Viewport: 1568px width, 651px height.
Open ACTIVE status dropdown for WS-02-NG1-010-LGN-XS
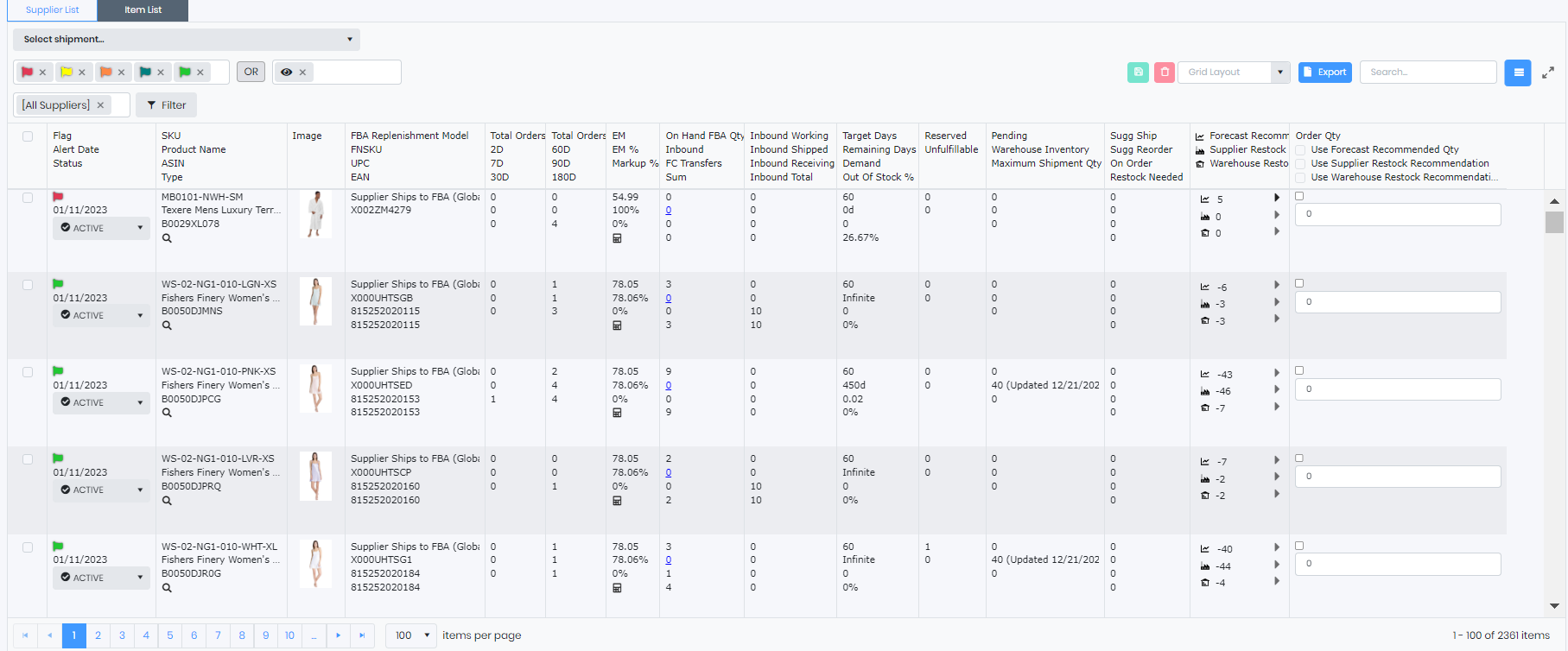pyautogui.click(x=101, y=315)
